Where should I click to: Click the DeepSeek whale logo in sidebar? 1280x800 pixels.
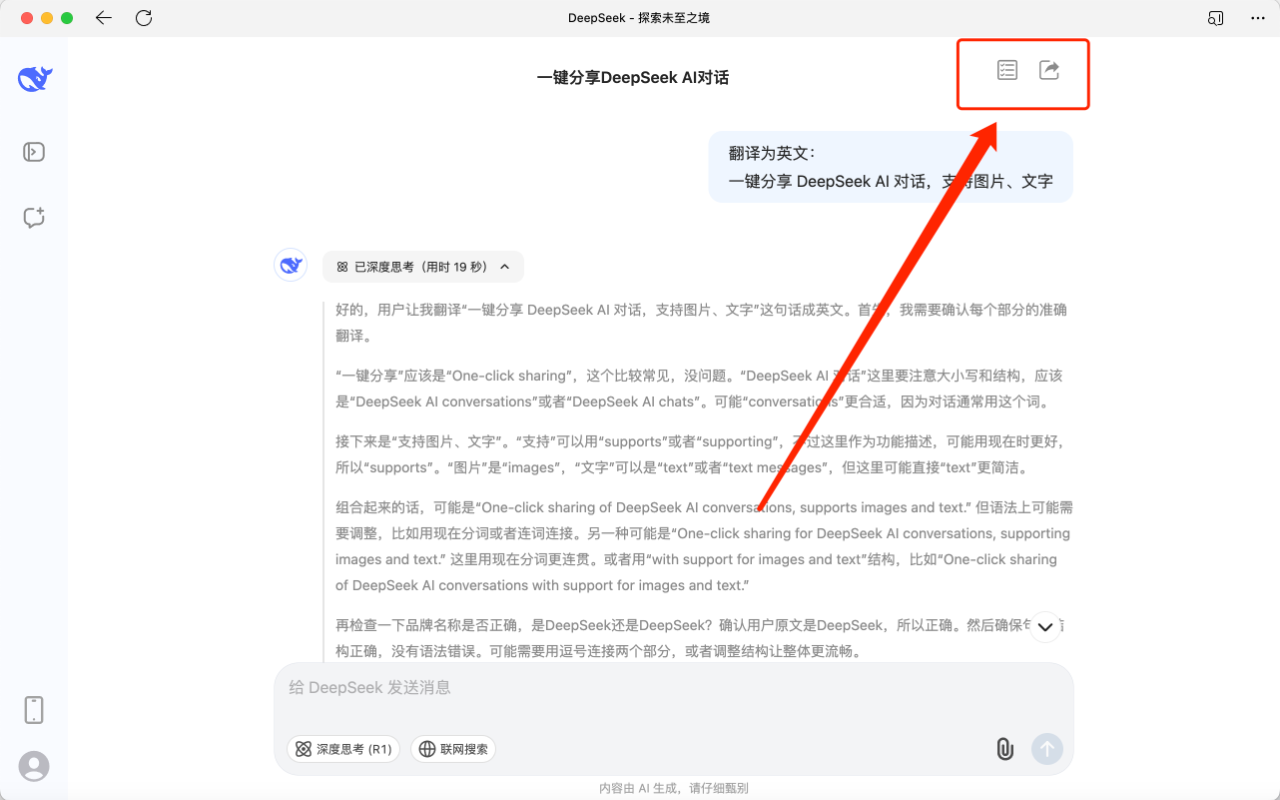tap(35, 78)
